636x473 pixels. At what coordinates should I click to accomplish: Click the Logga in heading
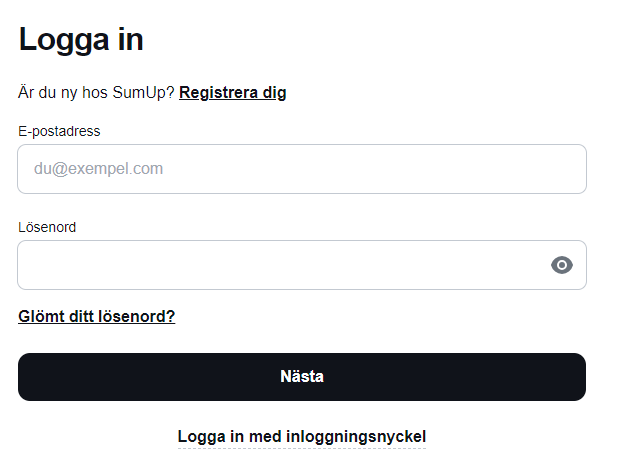[81, 40]
